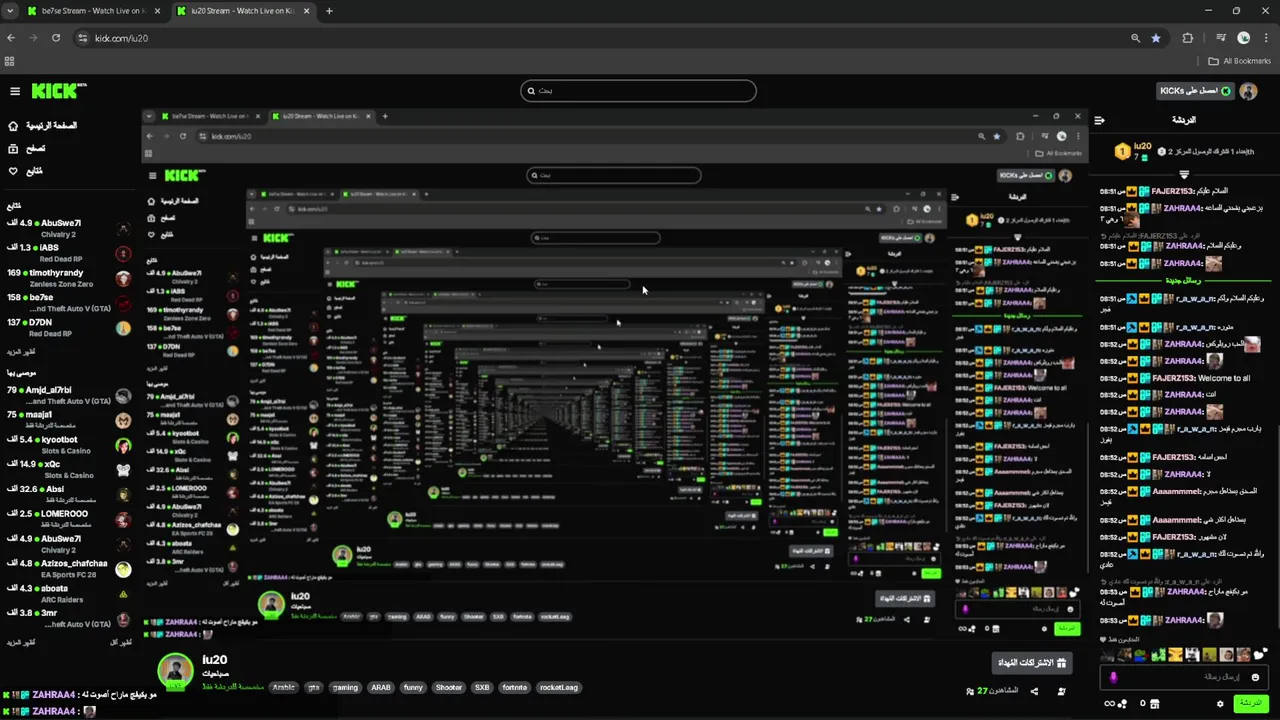Click the channel points infinity icon

pos(1109,704)
